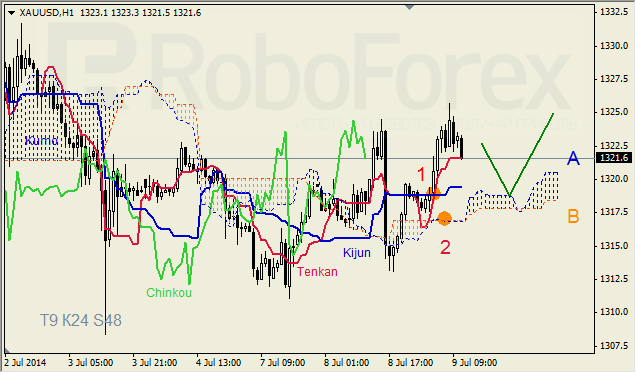This screenshot has width=636, height=373.
Task: Click the 1312.5 price scale value
Action: (614, 279)
